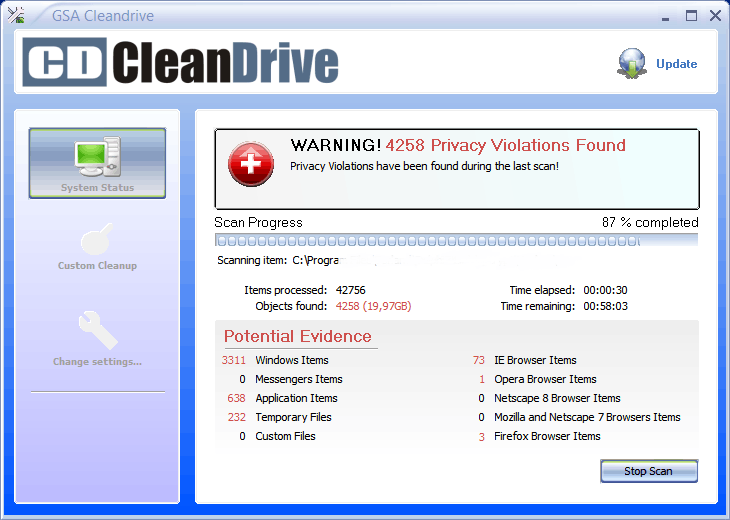Image resolution: width=730 pixels, height=520 pixels.
Task: Open Change settings wrench icon
Action: click(x=98, y=330)
